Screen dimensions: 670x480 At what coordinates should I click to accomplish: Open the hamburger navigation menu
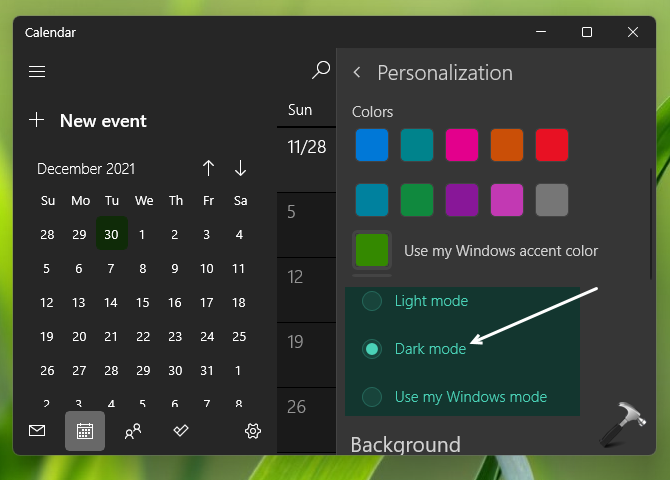(37, 72)
